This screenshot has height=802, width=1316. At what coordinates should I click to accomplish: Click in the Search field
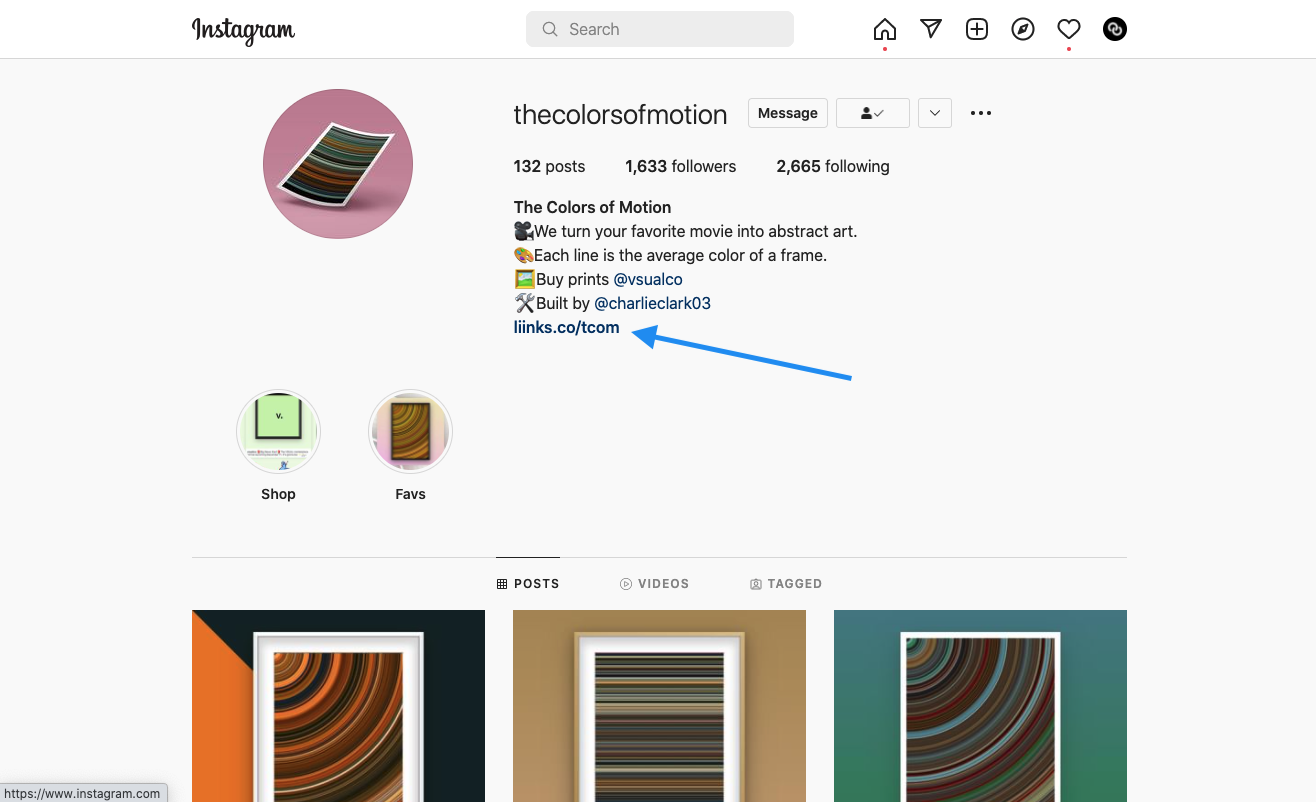pos(660,29)
